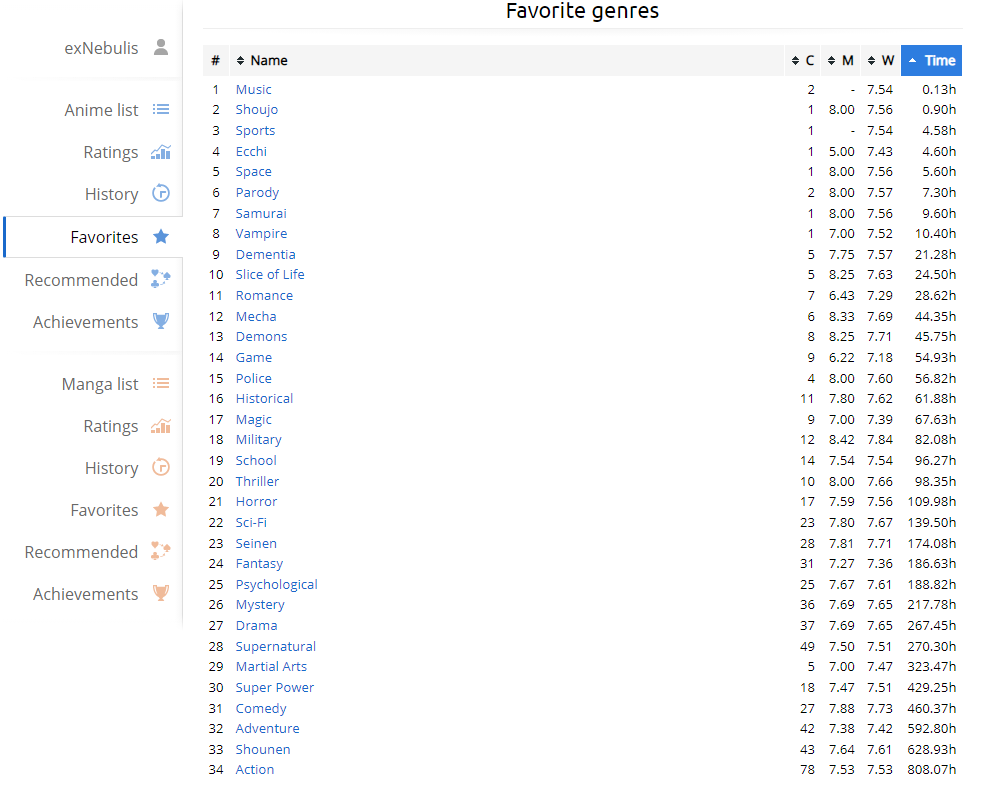
Task: Open the anime Achievements trophy icon
Action: (x=161, y=322)
